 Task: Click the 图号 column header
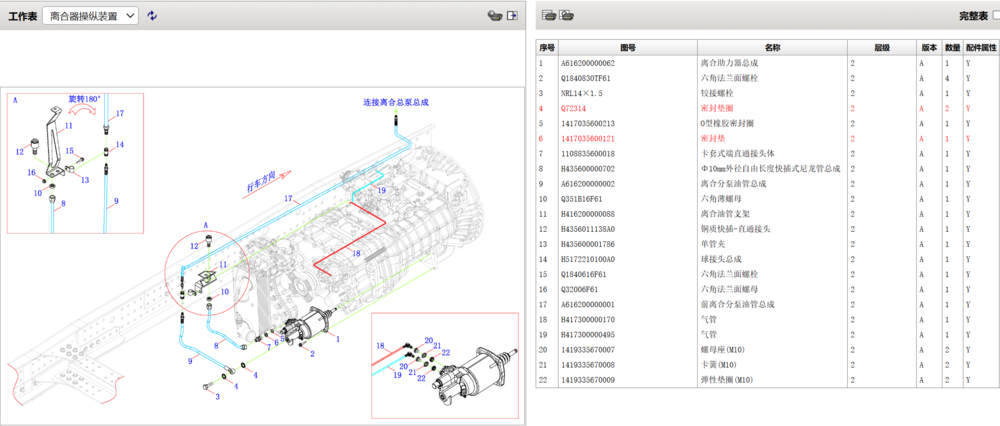pos(628,47)
